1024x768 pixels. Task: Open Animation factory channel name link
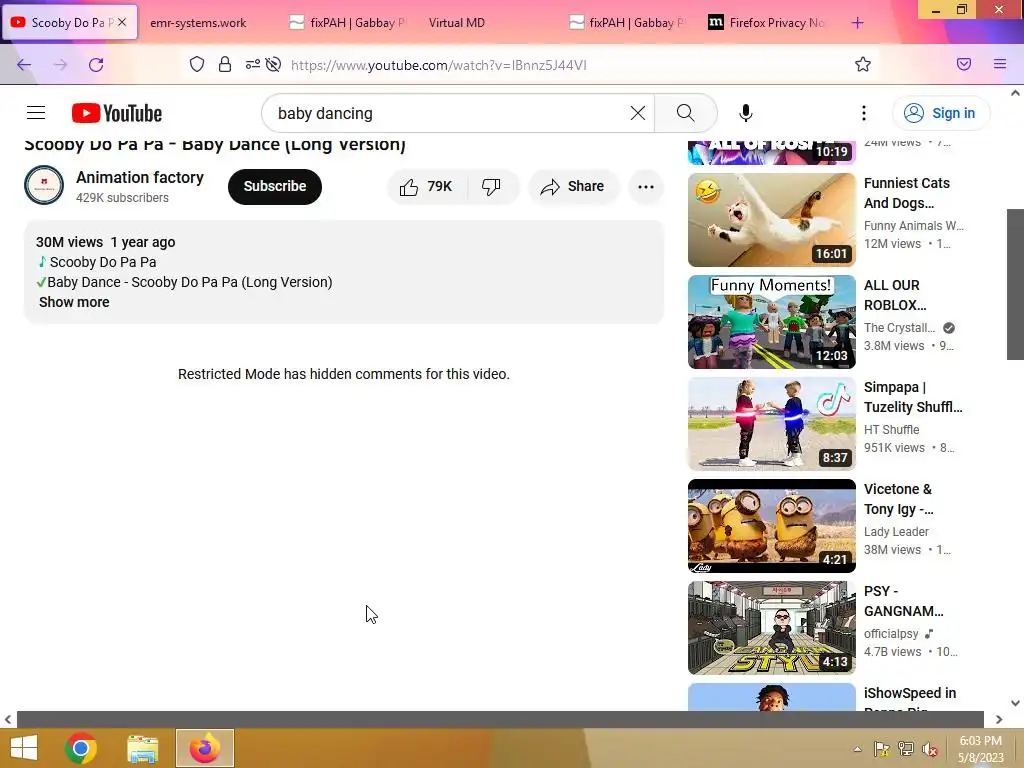point(140,178)
